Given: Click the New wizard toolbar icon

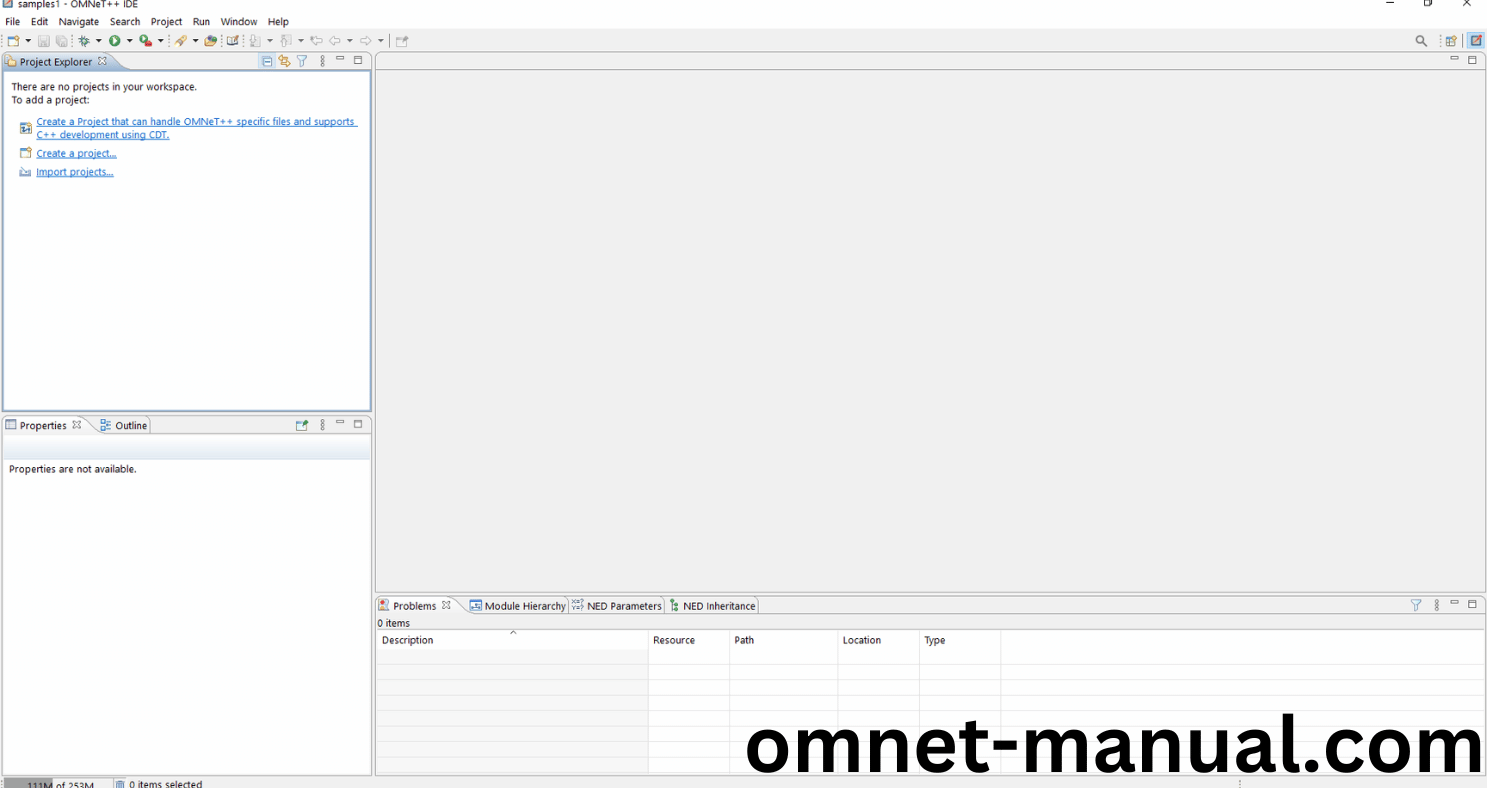Looking at the screenshot, I should coord(13,41).
